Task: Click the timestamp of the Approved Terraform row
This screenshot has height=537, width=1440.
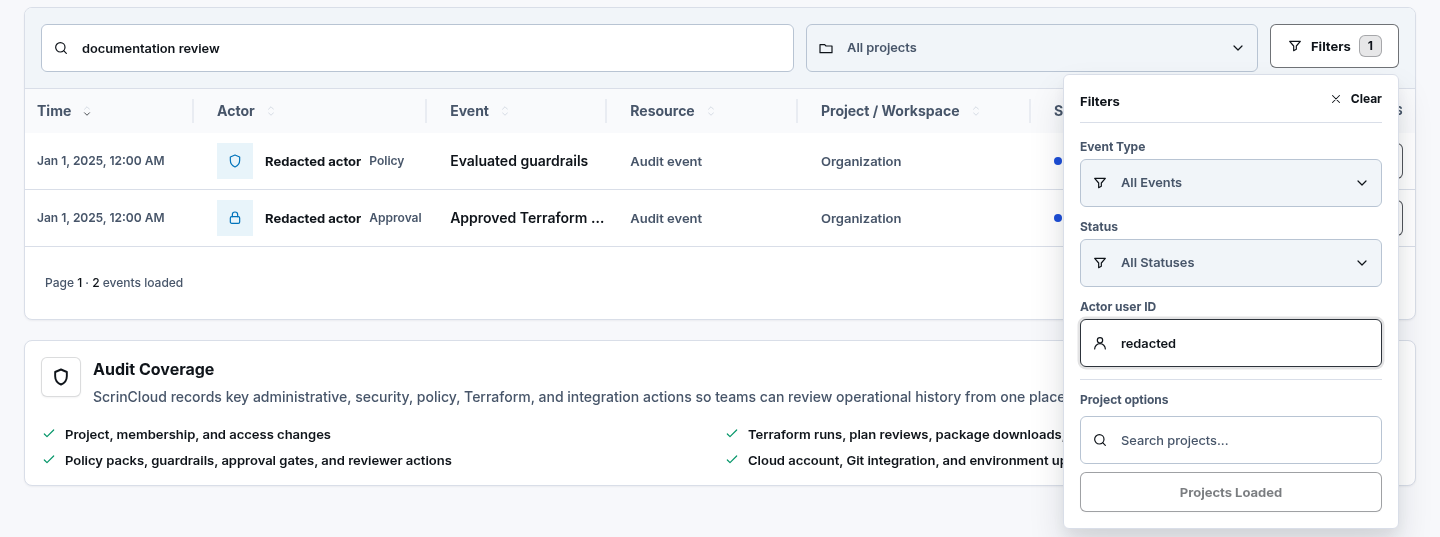Action: (x=101, y=218)
